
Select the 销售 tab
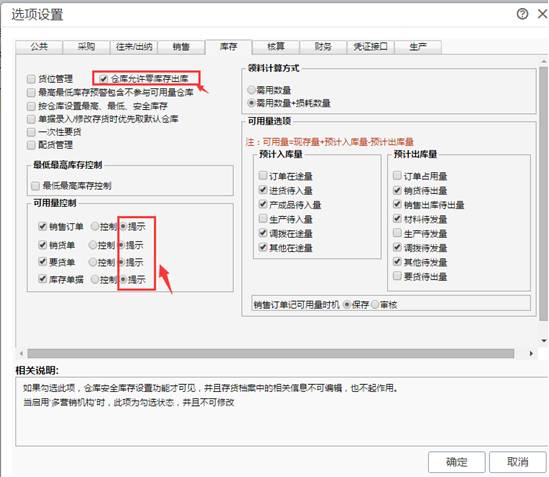point(181,47)
